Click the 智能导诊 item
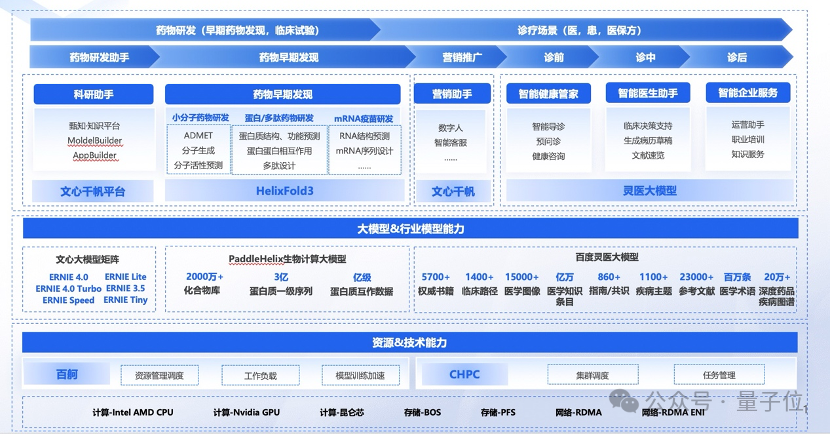Image resolution: width=830 pixels, height=434 pixels. coord(548,126)
